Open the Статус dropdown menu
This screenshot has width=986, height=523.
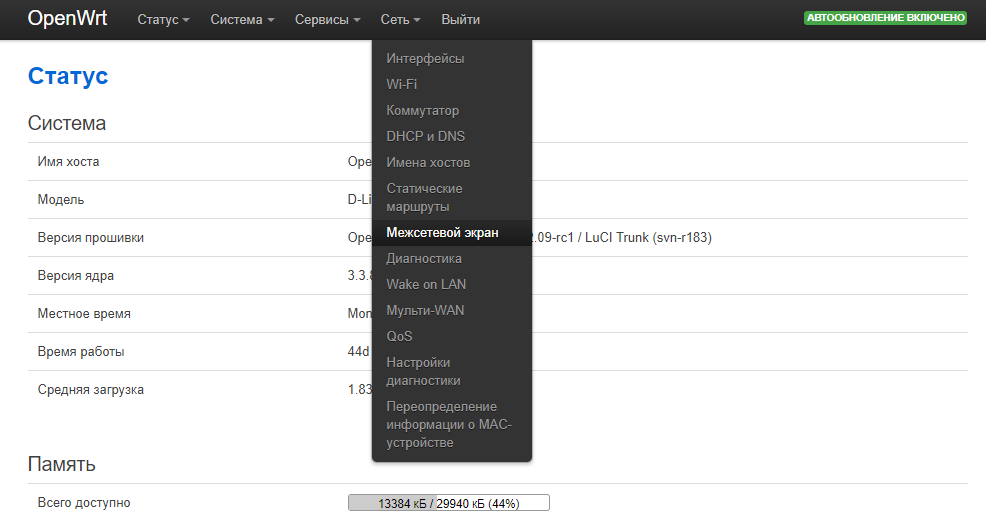(163, 19)
